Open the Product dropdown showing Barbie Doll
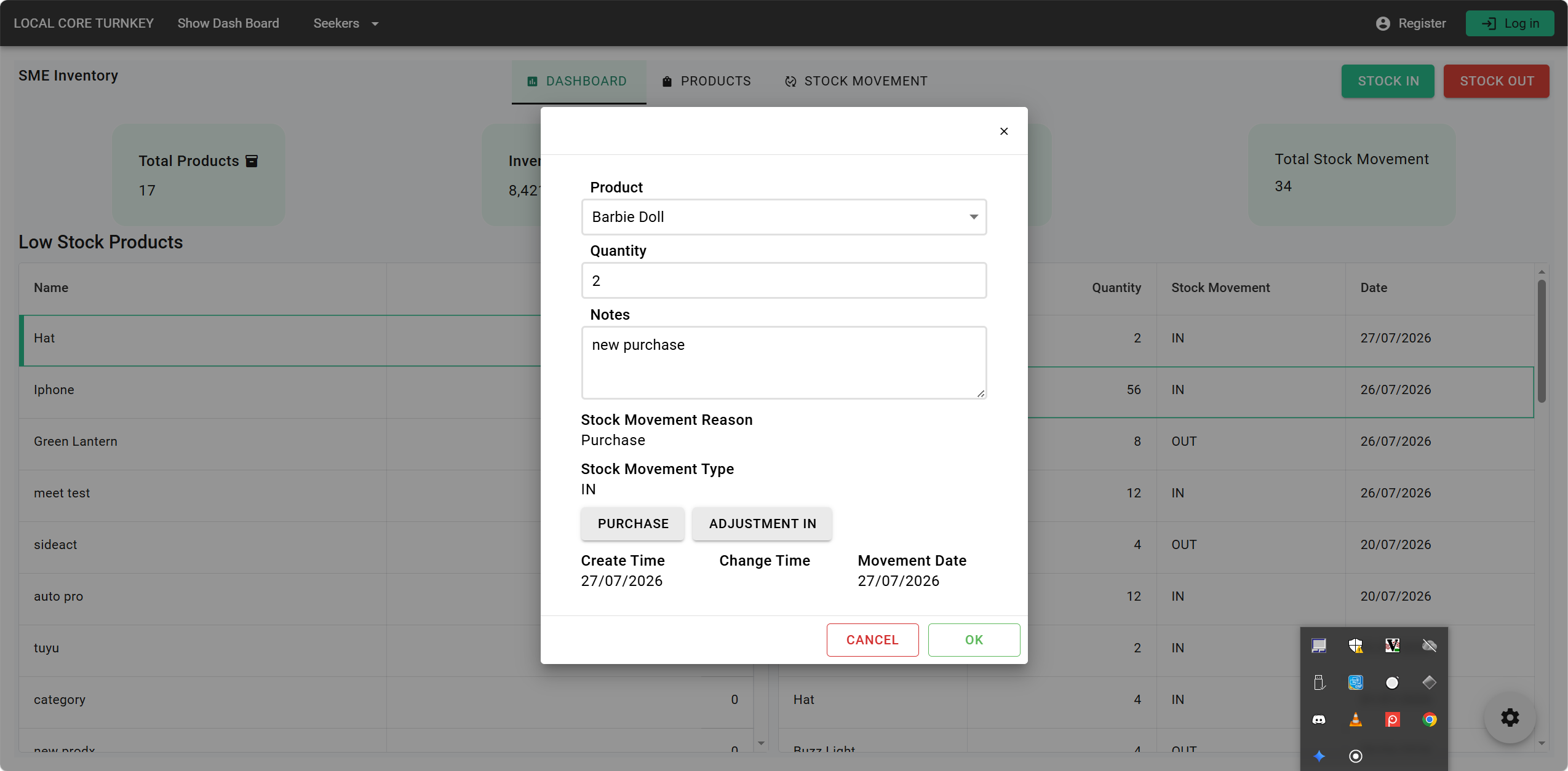This screenshot has width=1568, height=771. click(784, 216)
